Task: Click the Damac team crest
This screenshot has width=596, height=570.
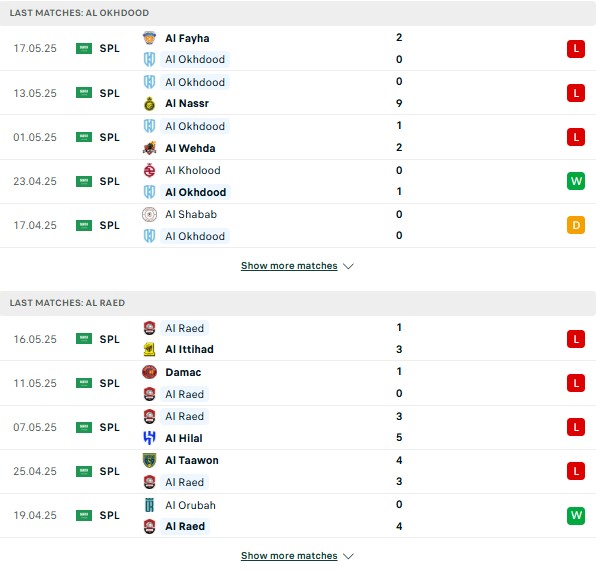Action: [149, 372]
